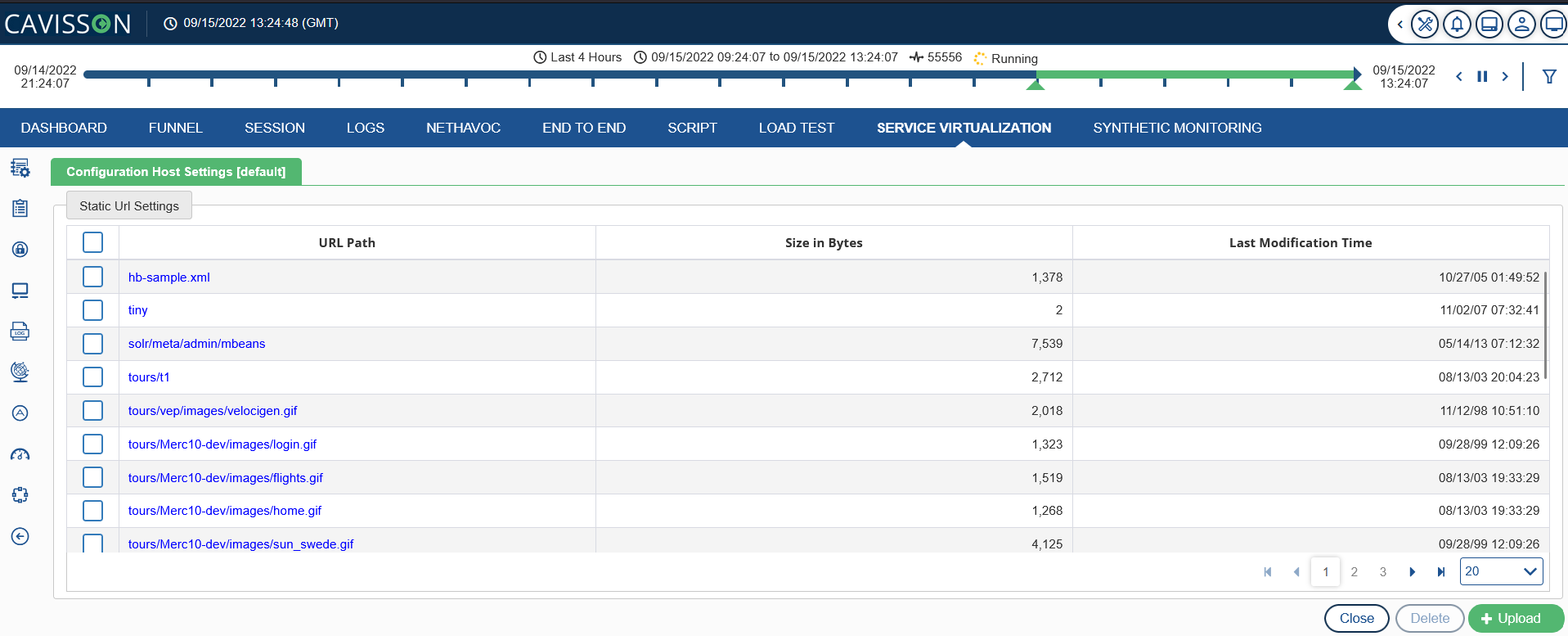Open the puzzle-frame sidebar icon
The image size is (1568, 636).
coord(20,495)
